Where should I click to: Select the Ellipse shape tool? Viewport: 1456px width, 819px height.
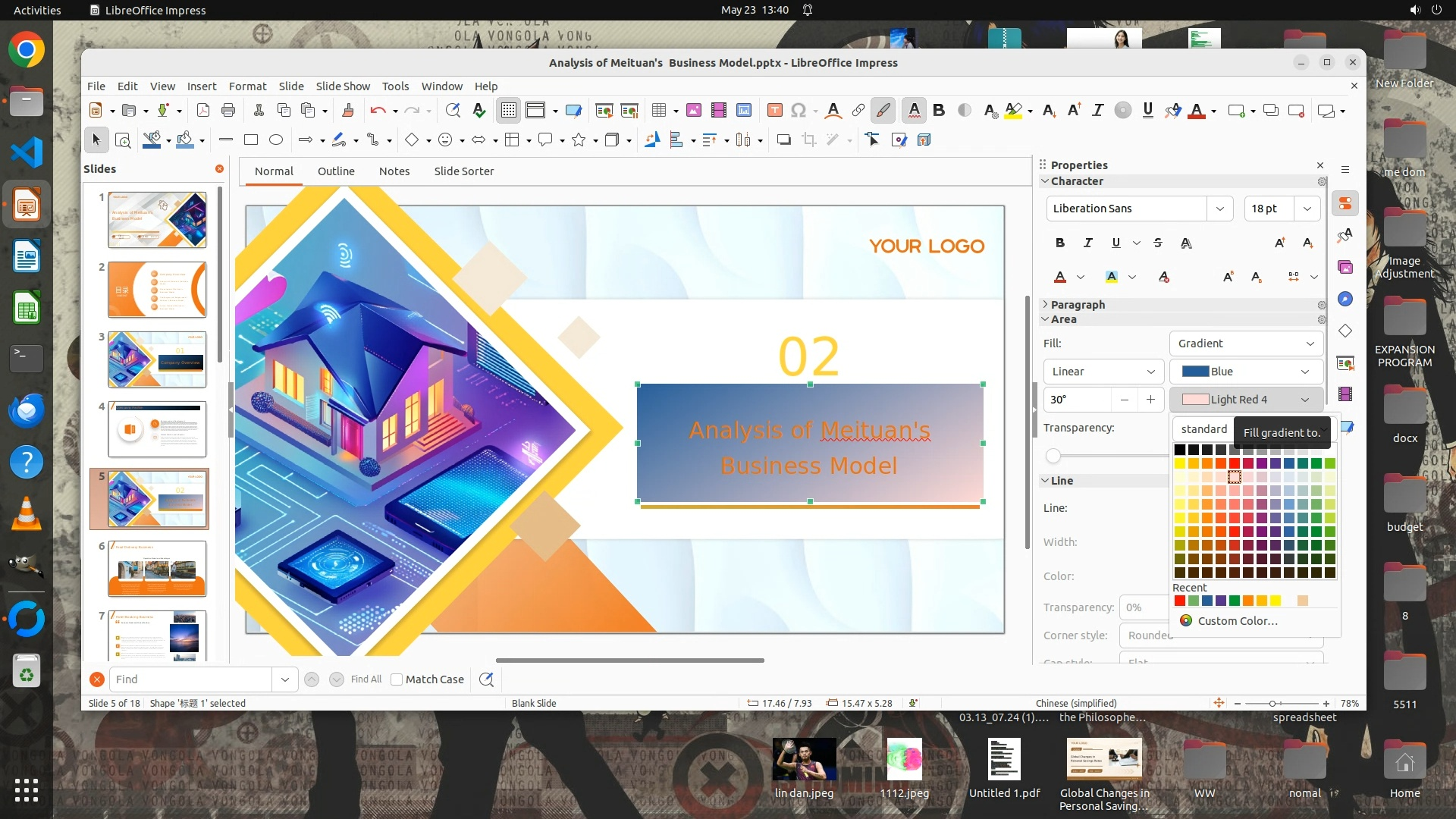pyautogui.click(x=276, y=140)
